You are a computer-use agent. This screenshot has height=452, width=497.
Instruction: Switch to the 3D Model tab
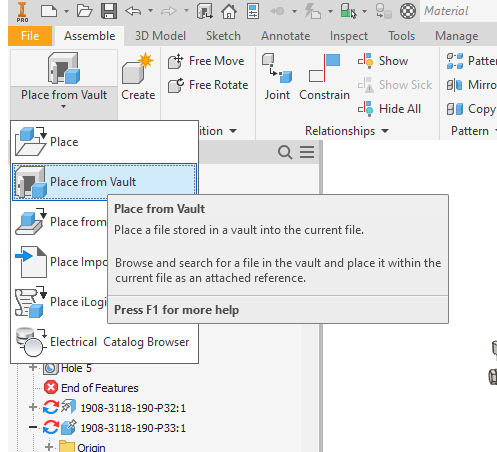pos(160,36)
